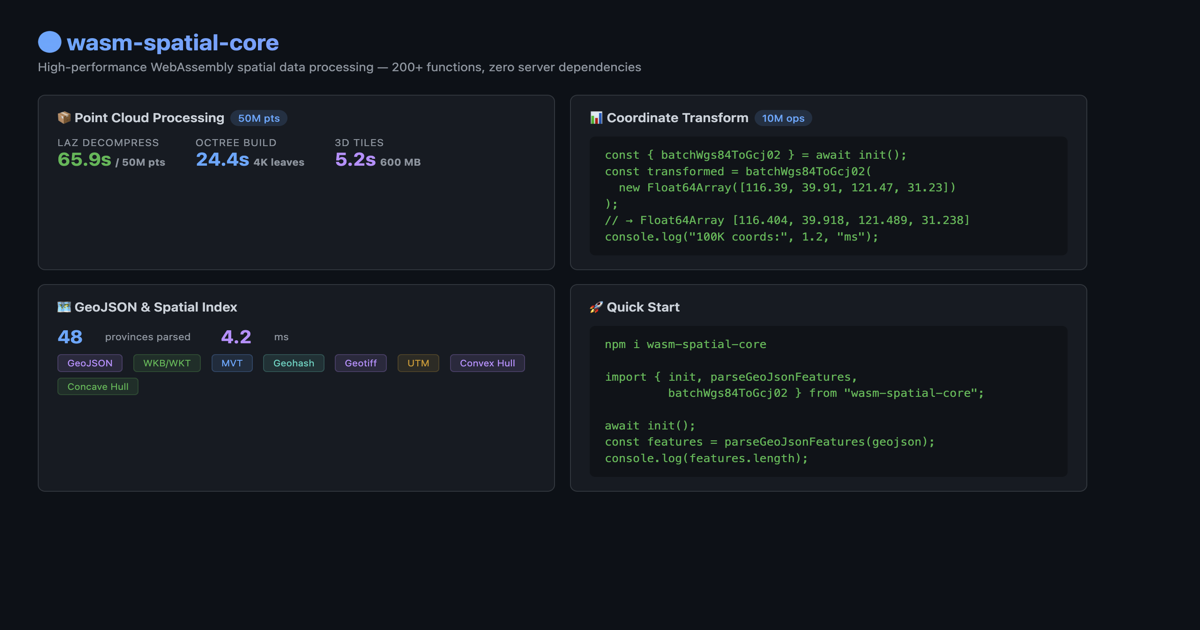1200x630 pixels.
Task: Select the GeoJSON tag
Action: (x=90, y=363)
